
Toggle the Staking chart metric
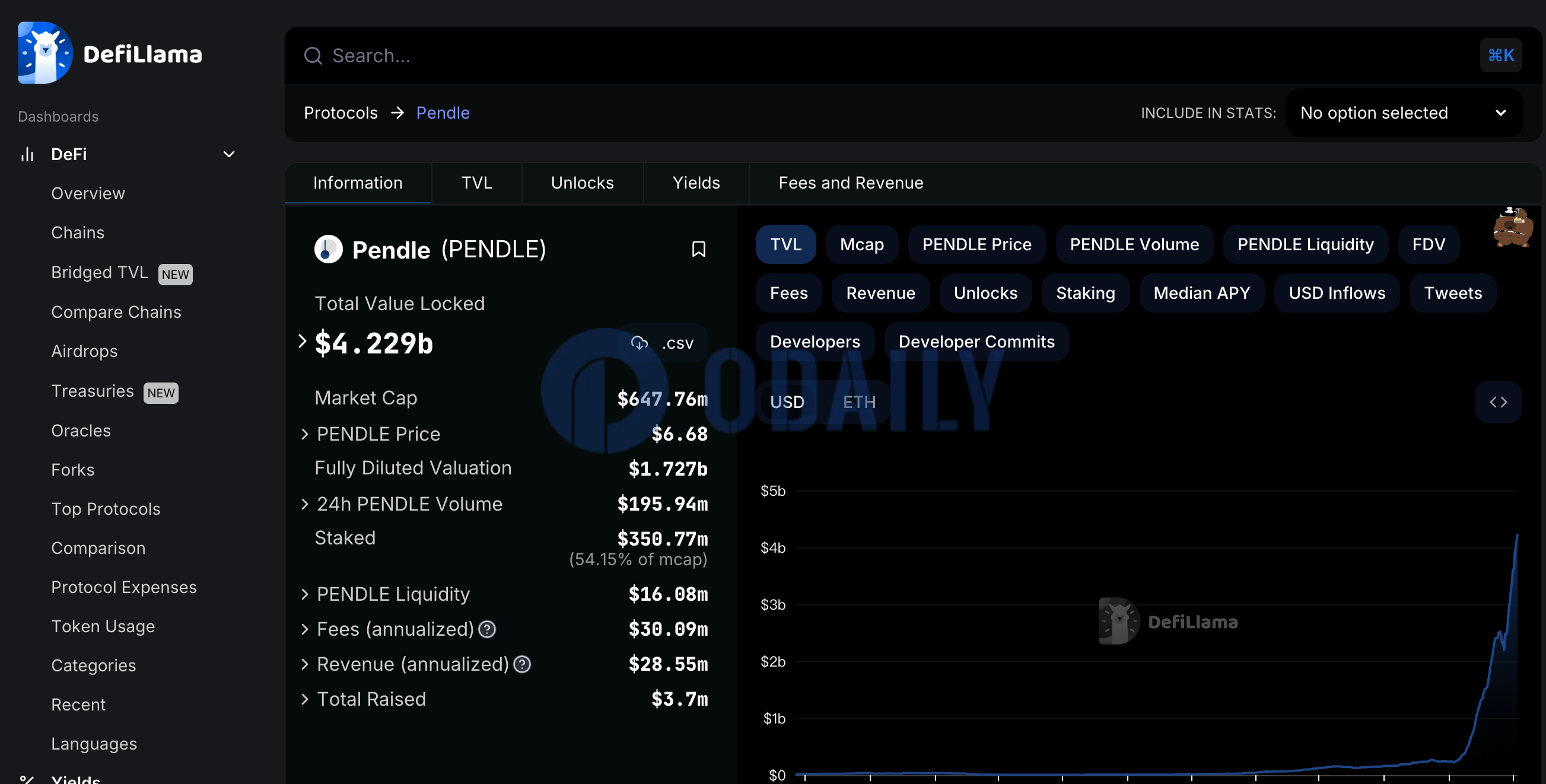pos(1085,294)
